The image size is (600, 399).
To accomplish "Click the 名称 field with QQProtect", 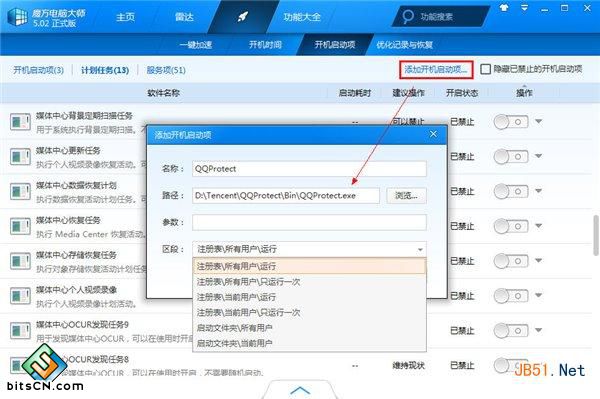I will [x=309, y=169].
